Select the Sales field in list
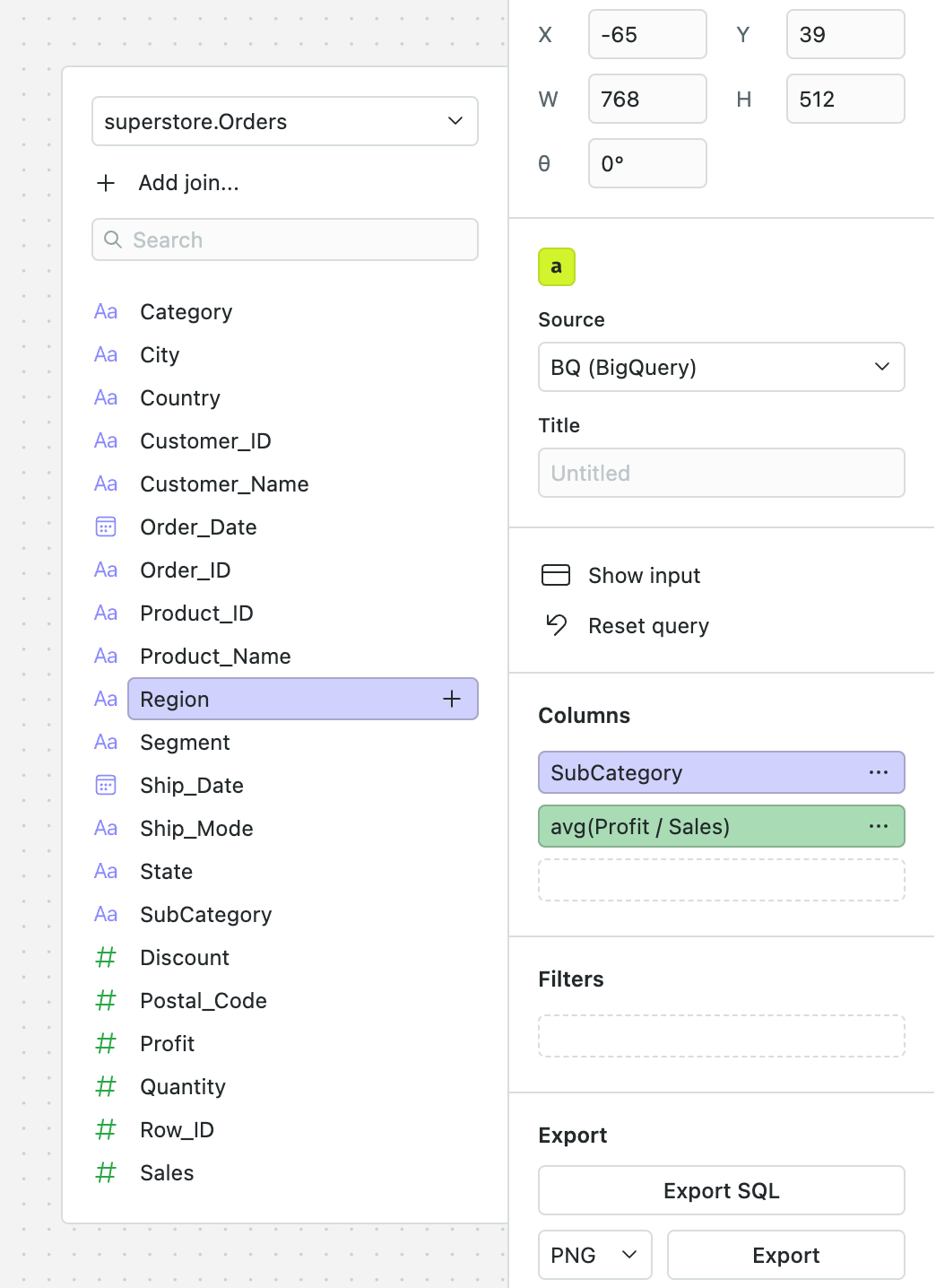Screen dimensions: 936x1288 point(167,1172)
